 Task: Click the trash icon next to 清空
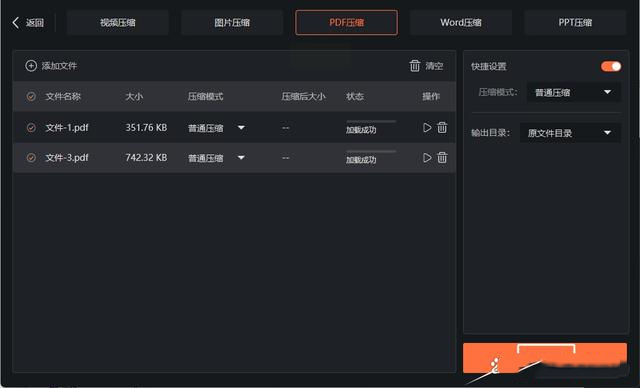(415, 66)
